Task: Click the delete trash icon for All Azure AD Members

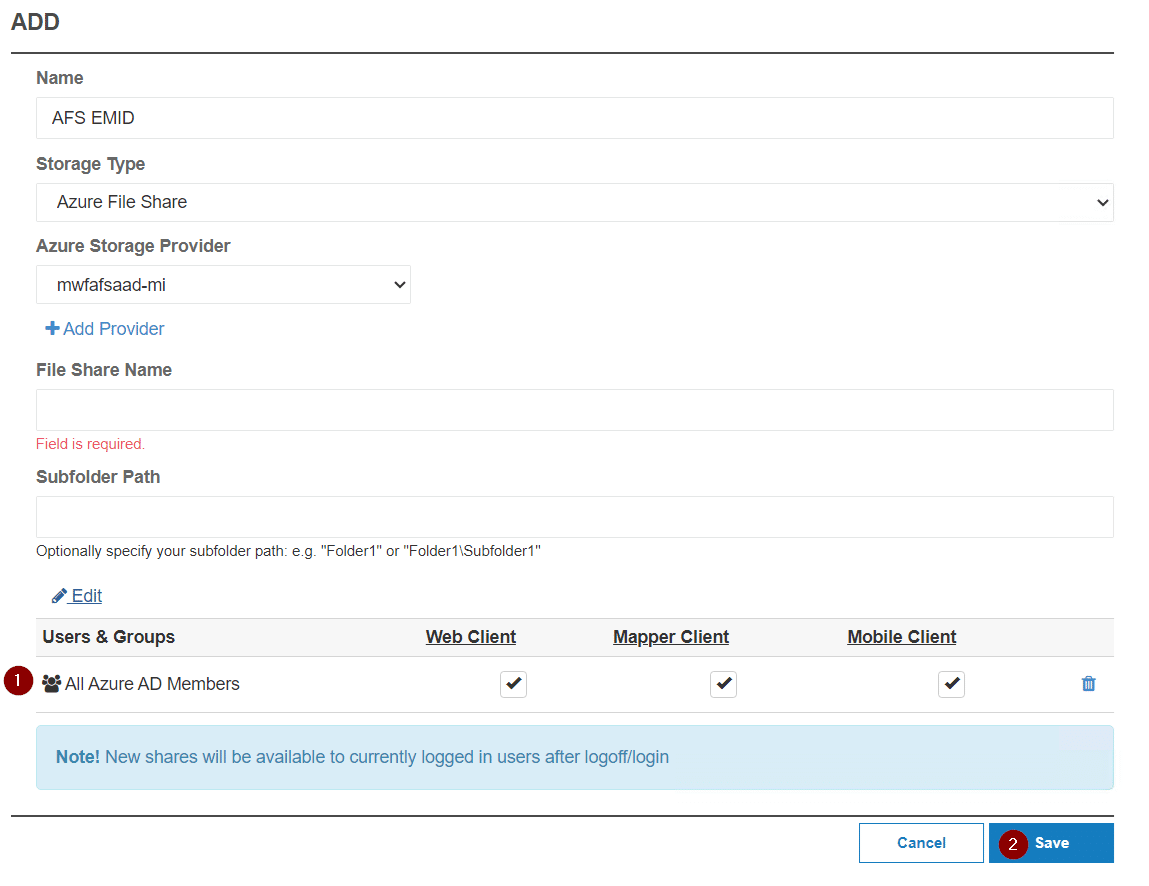Action: click(1089, 684)
